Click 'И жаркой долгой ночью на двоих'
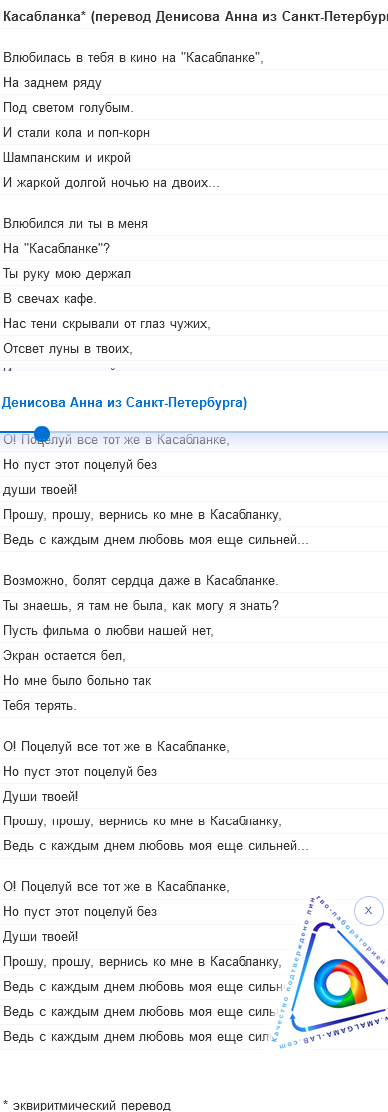Viewport: 388px width, 1112px height. point(111,182)
